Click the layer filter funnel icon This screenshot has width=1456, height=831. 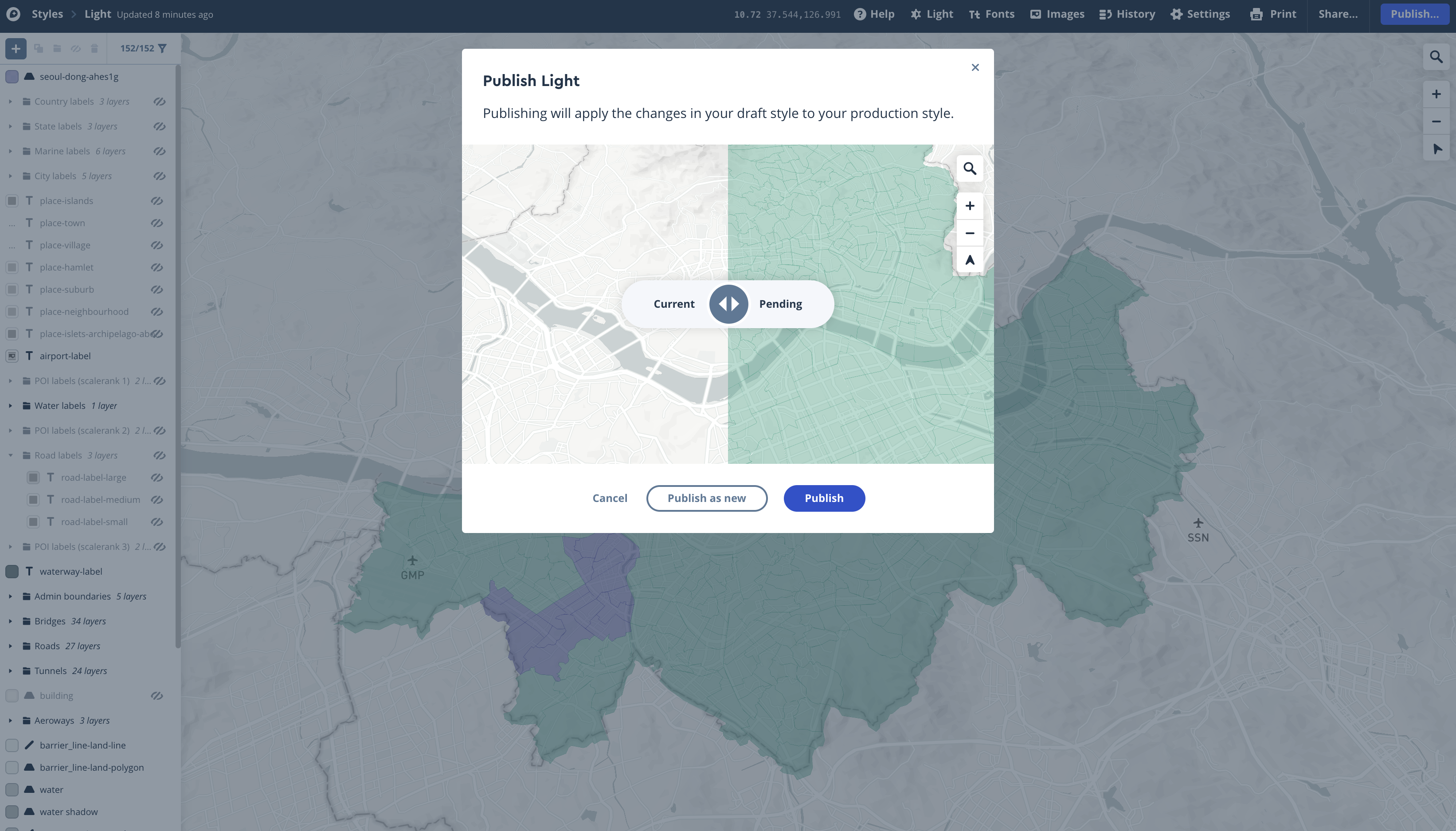point(163,48)
